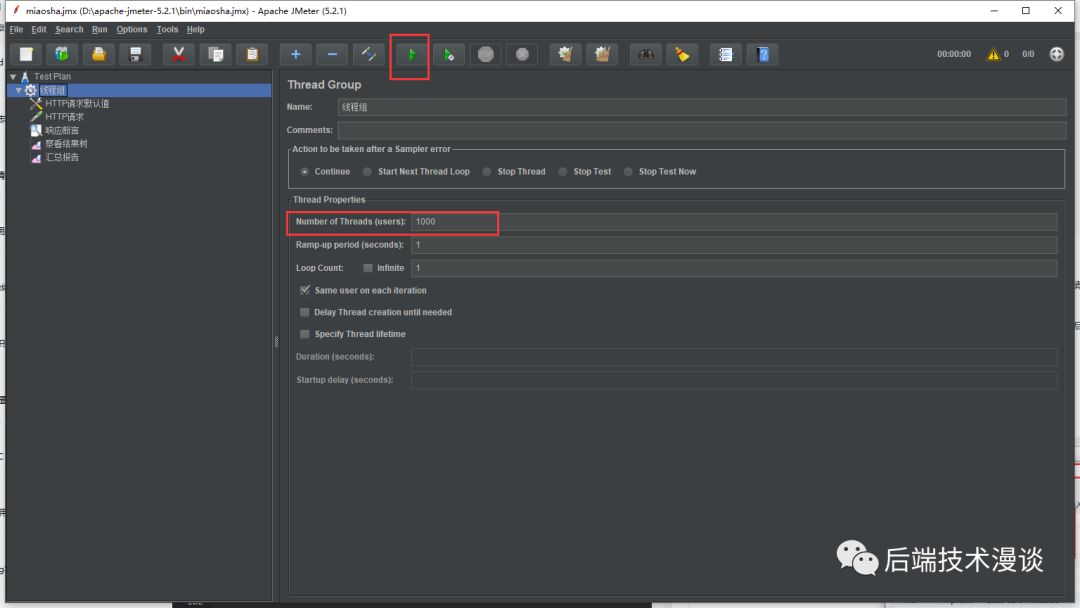Show log viewer via warning triangle icon
1080x608 pixels.
pyautogui.click(x=993, y=54)
